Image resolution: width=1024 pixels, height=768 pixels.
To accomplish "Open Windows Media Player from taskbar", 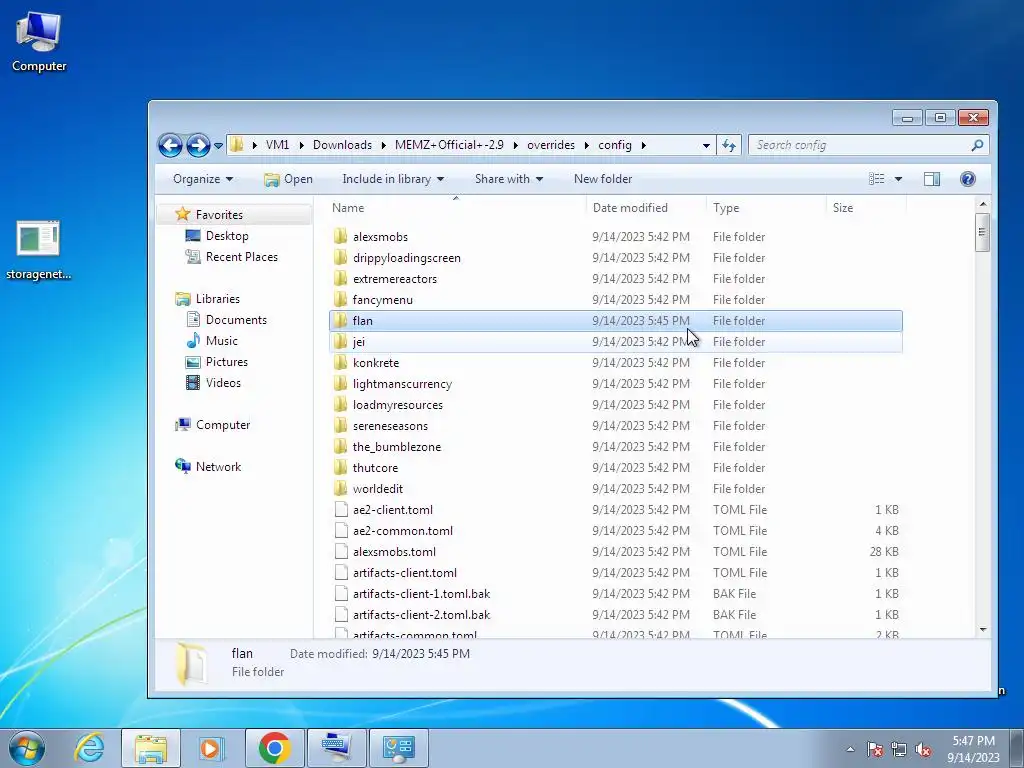I will coord(211,748).
